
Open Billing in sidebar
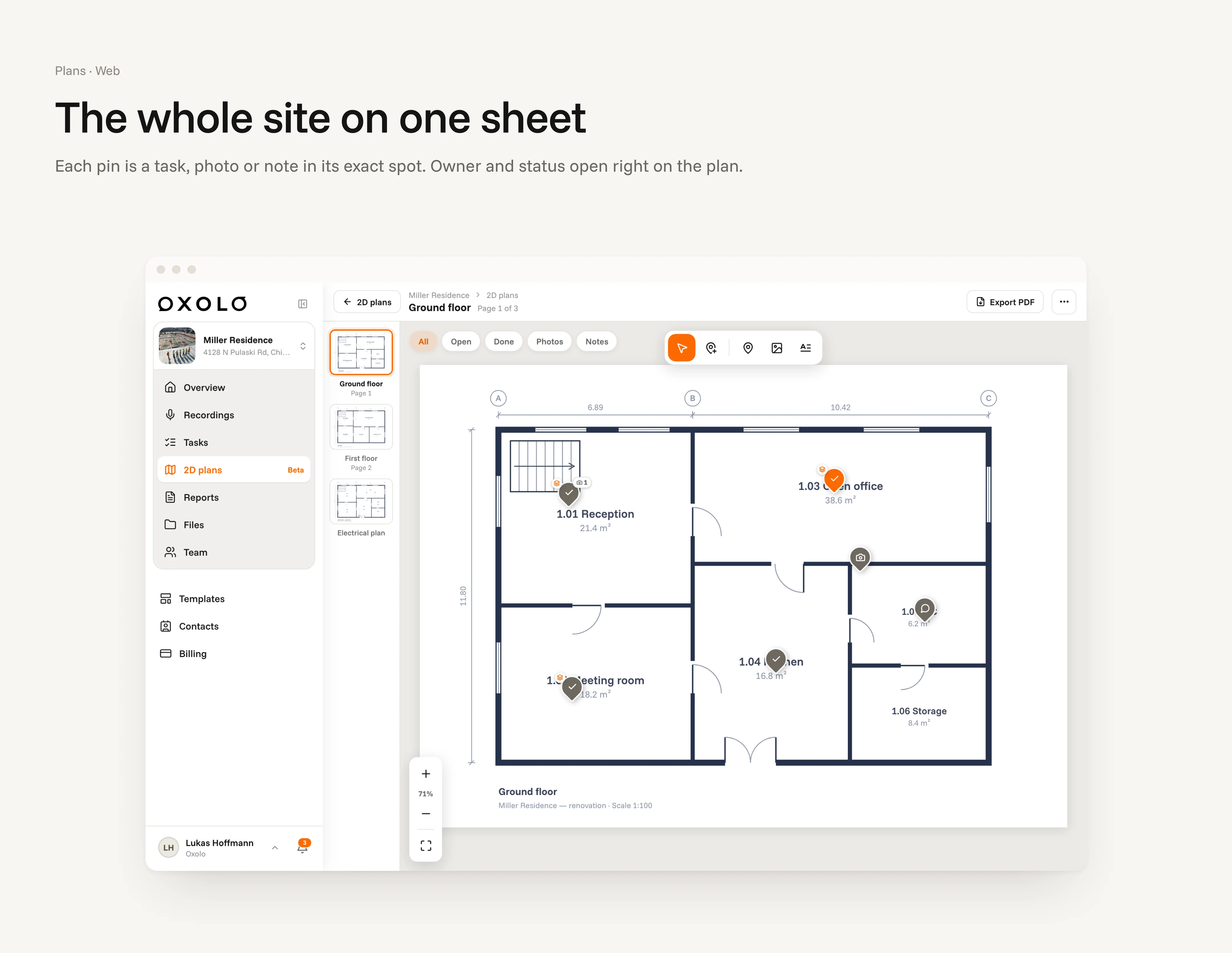click(234, 654)
